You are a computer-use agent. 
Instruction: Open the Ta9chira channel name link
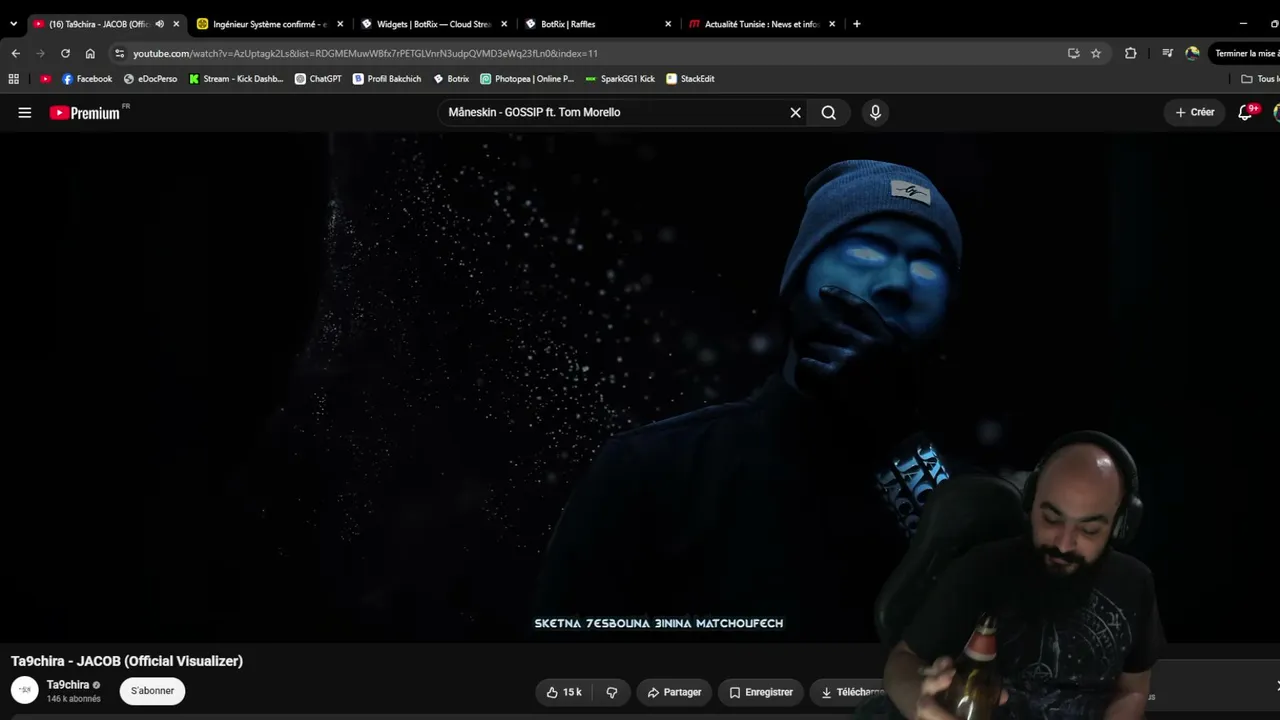pyautogui.click(x=68, y=685)
